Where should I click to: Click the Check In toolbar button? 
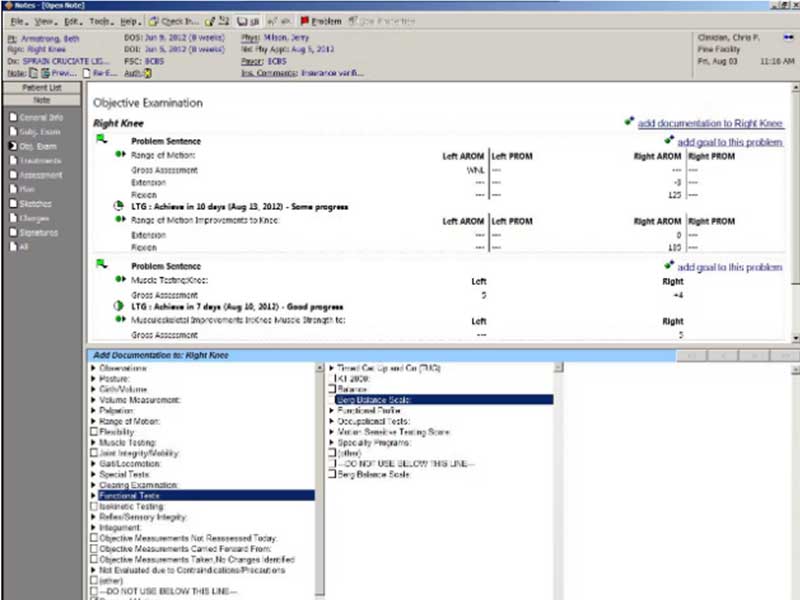[x=174, y=21]
